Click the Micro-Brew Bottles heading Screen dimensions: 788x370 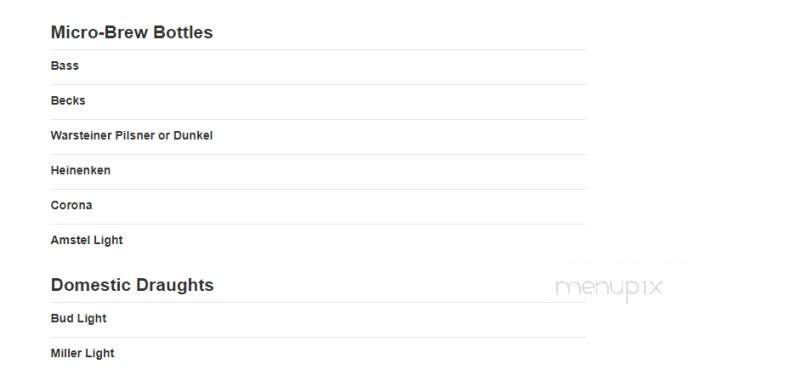[x=132, y=32]
